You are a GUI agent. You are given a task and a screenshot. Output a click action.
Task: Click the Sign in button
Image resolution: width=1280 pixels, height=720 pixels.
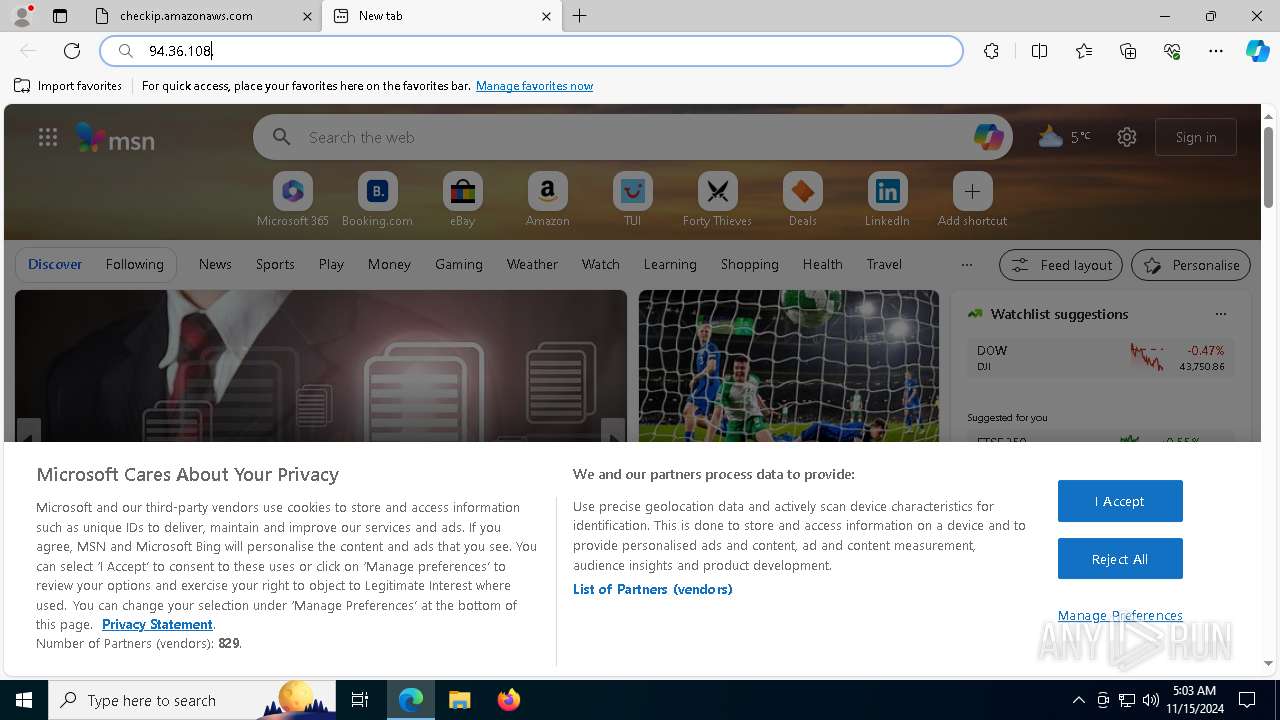[1196, 137]
